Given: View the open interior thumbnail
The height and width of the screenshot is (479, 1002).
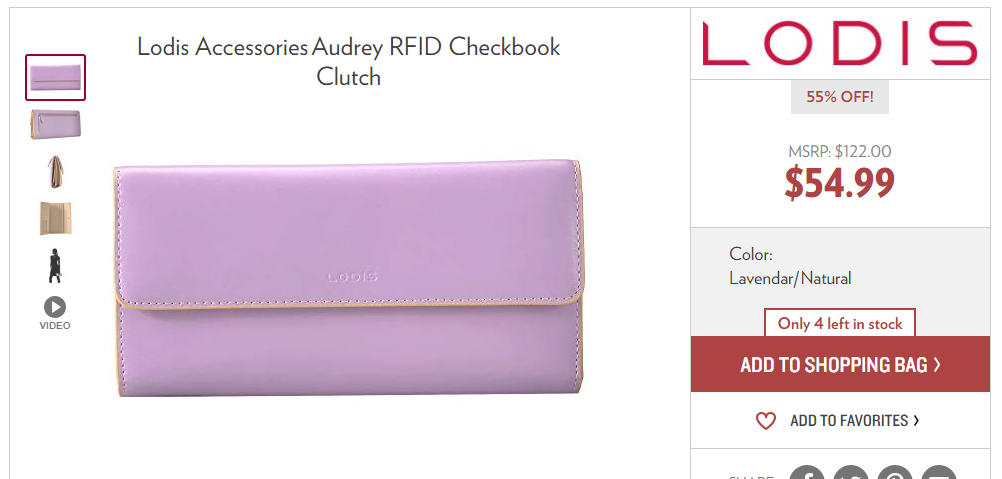Looking at the screenshot, I should pyautogui.click(x=56, y=218).
